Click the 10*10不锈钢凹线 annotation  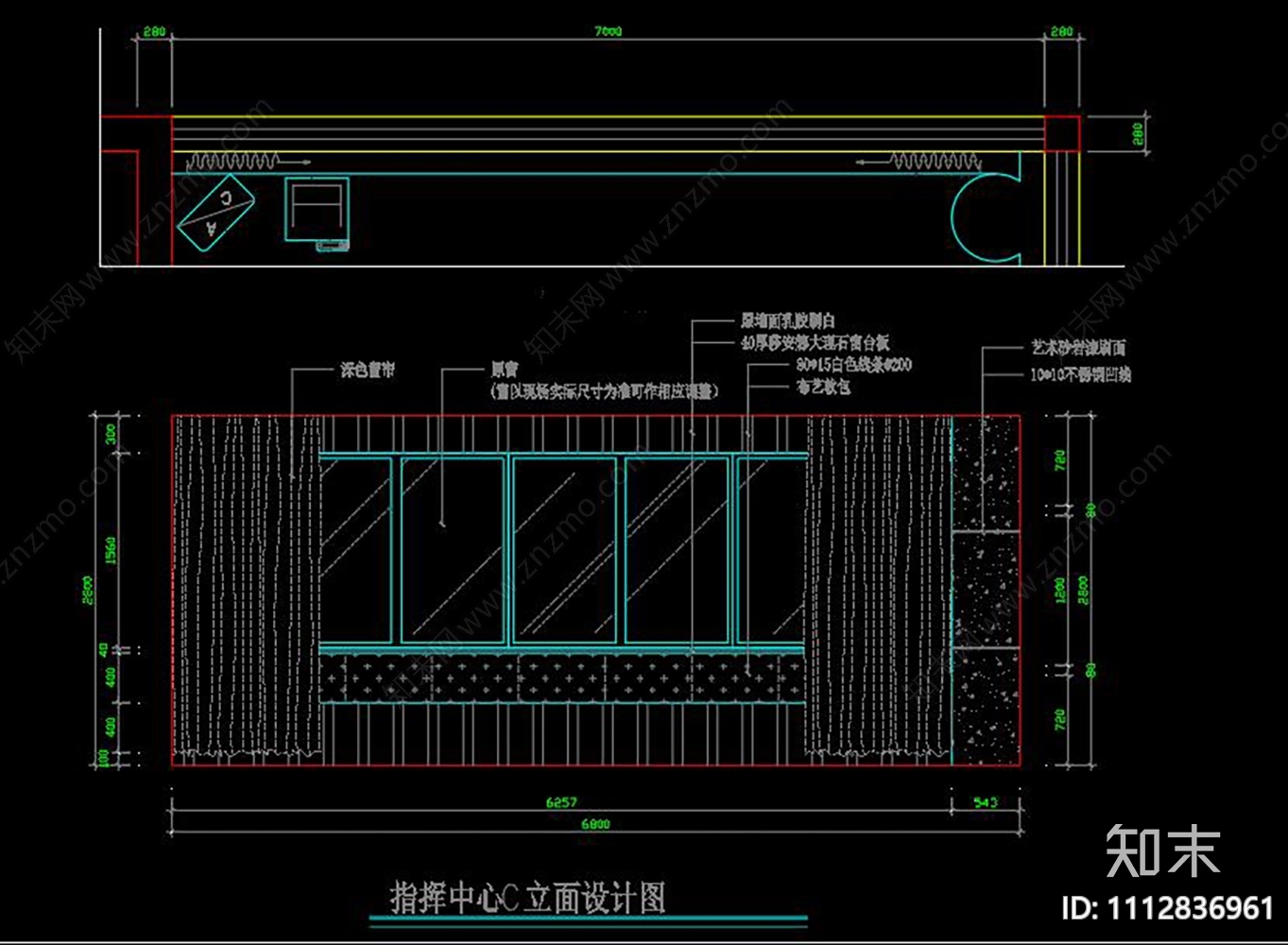click(1080, 374)
